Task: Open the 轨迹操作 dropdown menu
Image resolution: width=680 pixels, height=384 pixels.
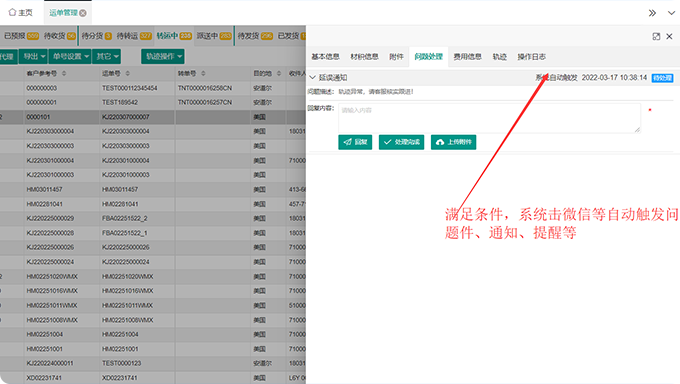Action: point(163,56)
